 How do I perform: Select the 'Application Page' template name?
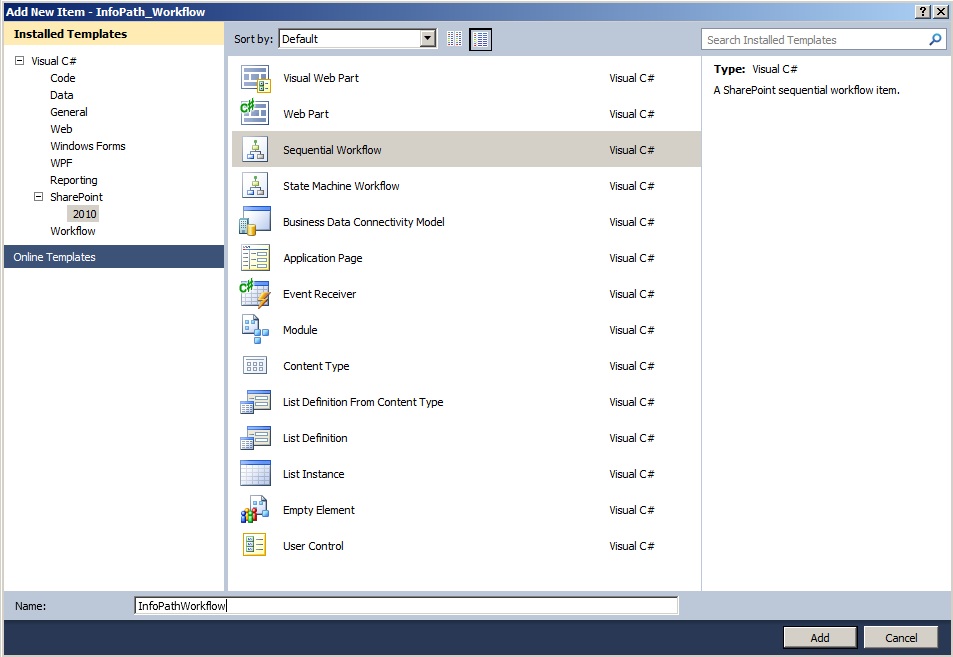[322, 258]
